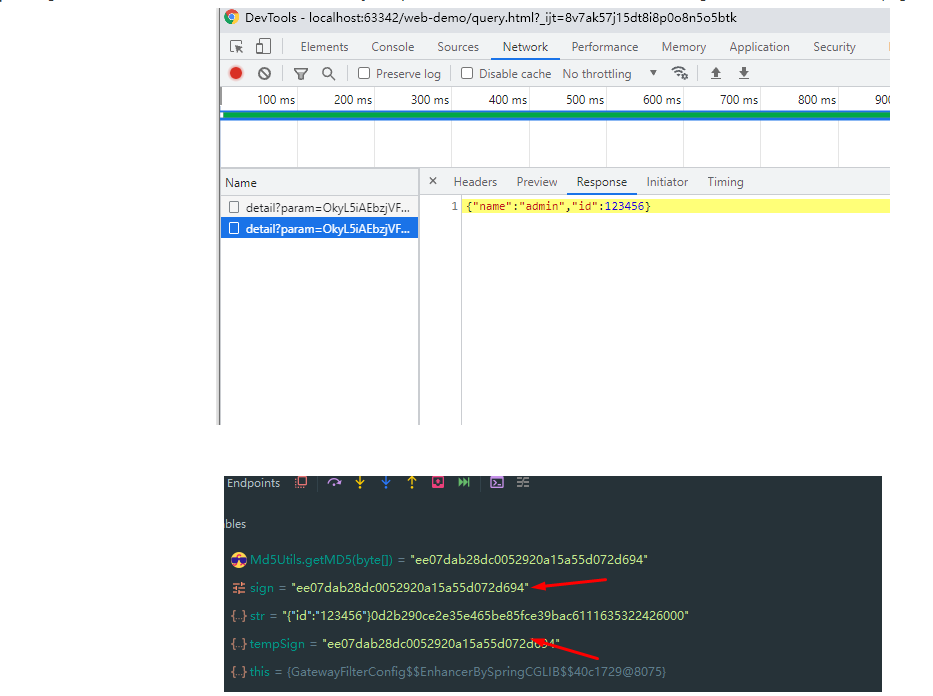Select Response tab of request
This screenshot has height=696, width=933.
pos(602,182)
